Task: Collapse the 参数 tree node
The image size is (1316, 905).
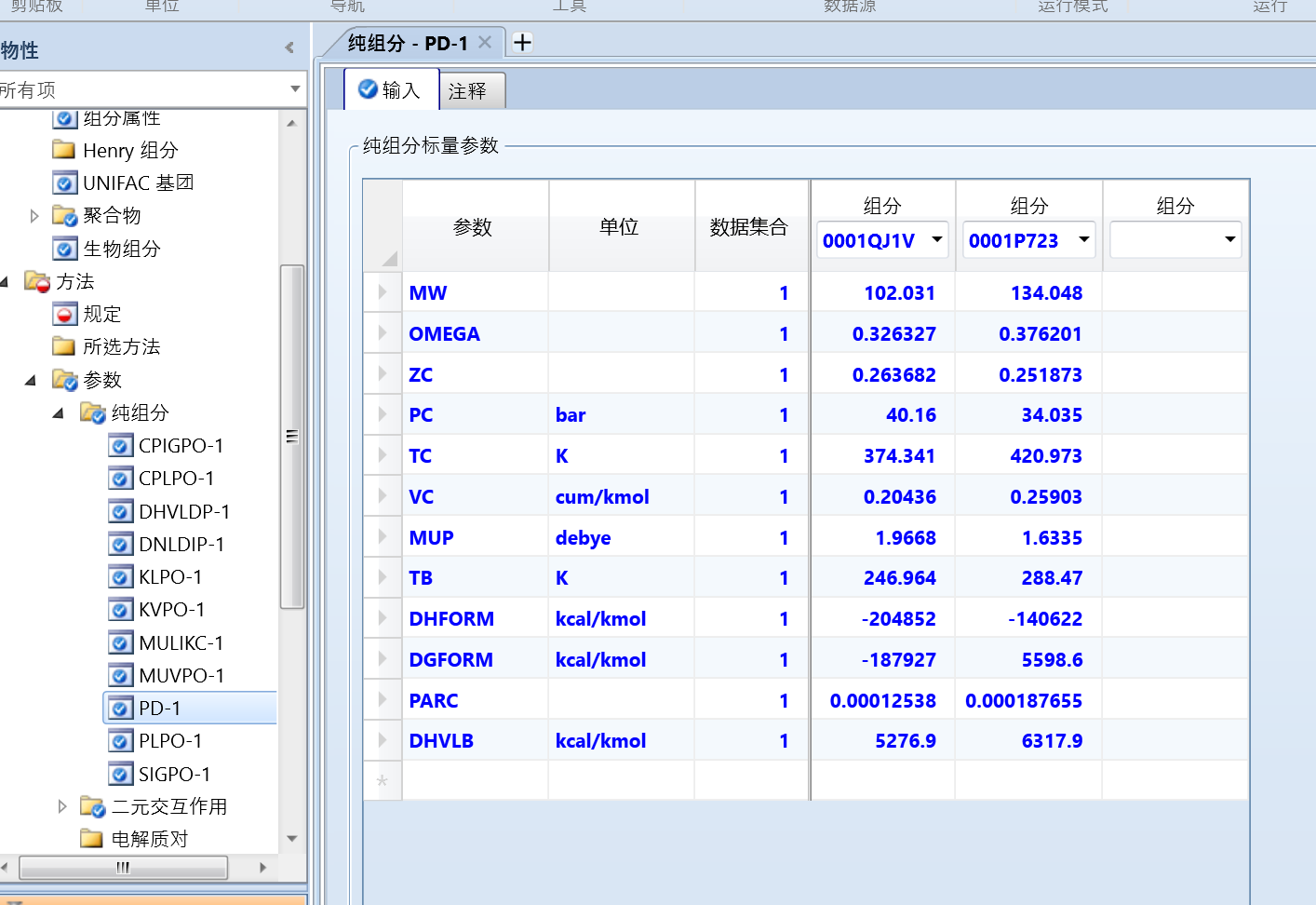Action: [x=31, y=380]
